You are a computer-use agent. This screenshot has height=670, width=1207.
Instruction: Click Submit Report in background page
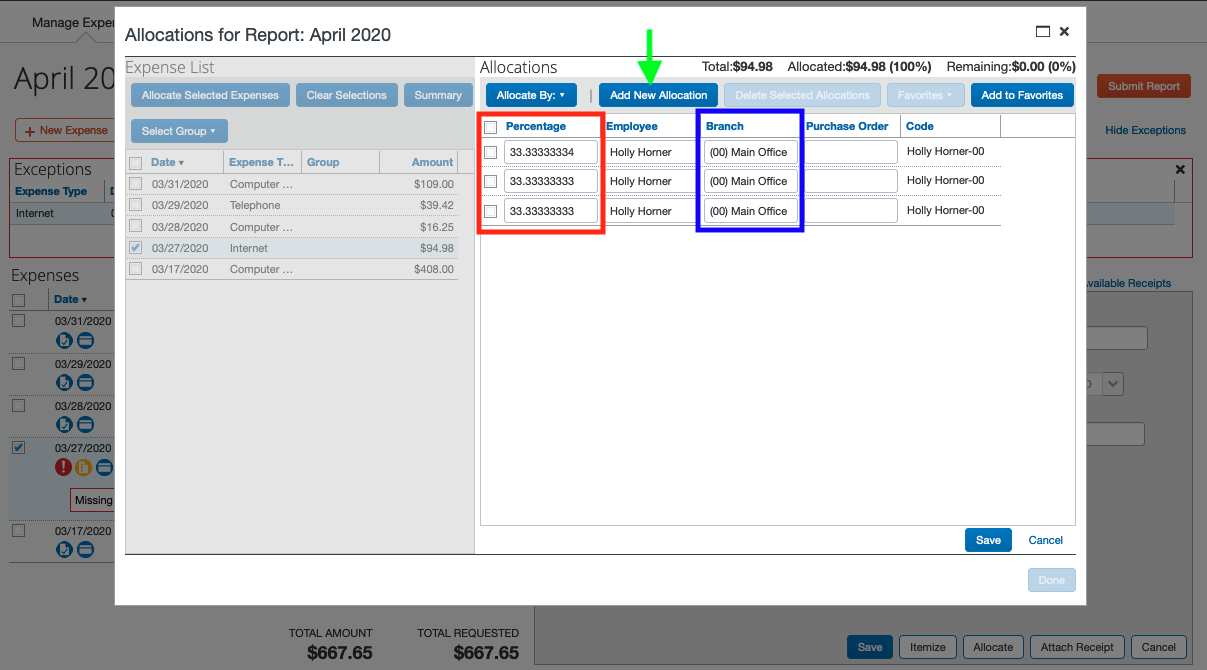click(x=1144, y=86)
